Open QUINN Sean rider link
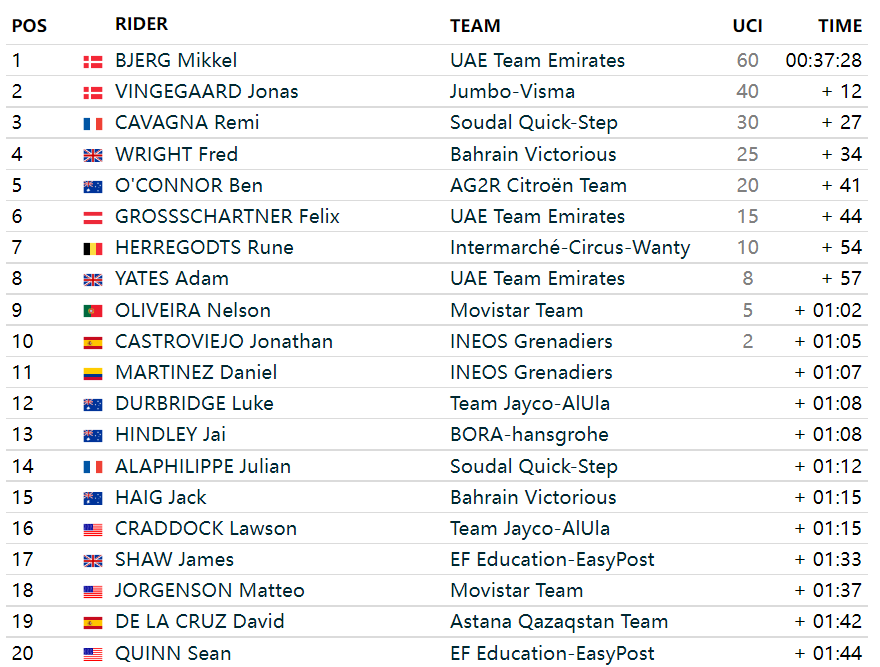This screenshot has width=880, height=667. pos(173,654)
